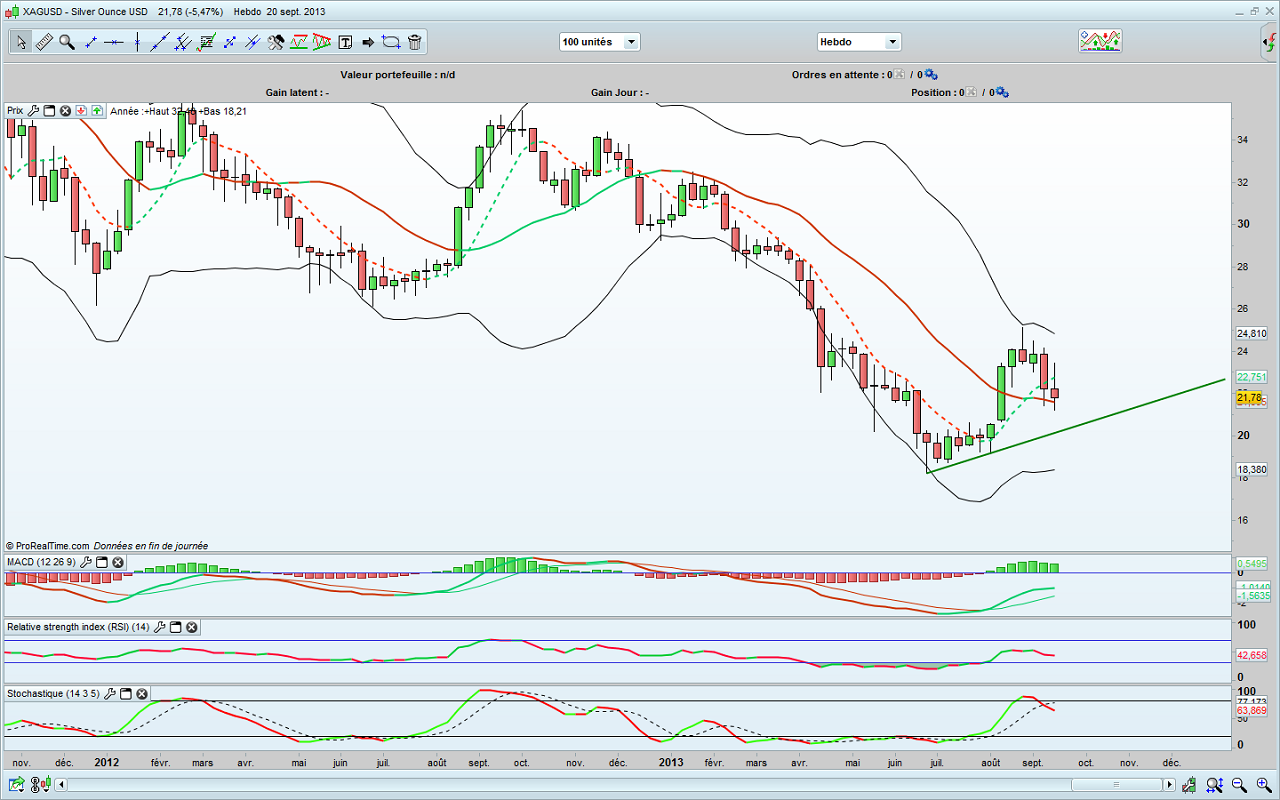The height and width of the screenshot is (800, 1280).
Task: Select the text annotation tool
Action: 345,42
